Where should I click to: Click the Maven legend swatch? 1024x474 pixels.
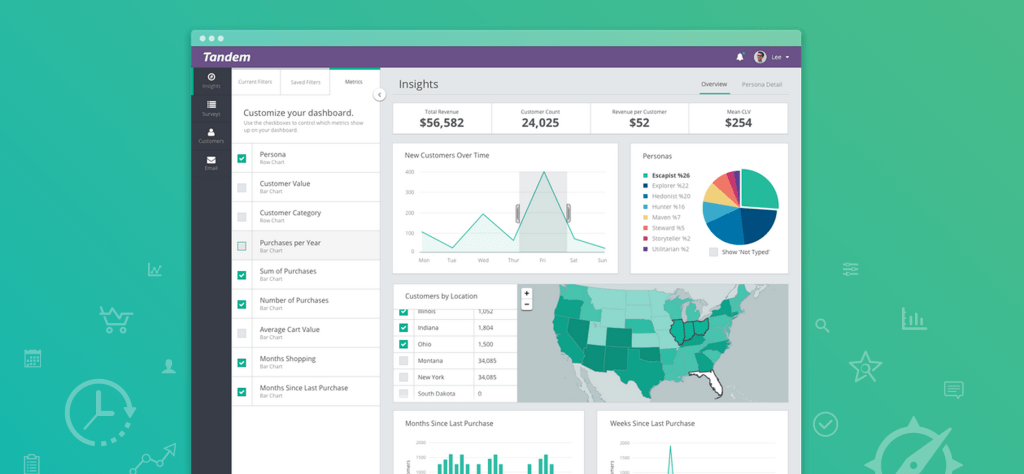(x=645, y=217)
